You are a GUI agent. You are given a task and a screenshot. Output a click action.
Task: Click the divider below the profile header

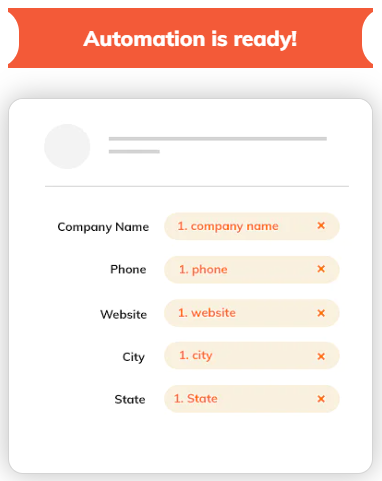pyautogui.click(x=197, y=186)
